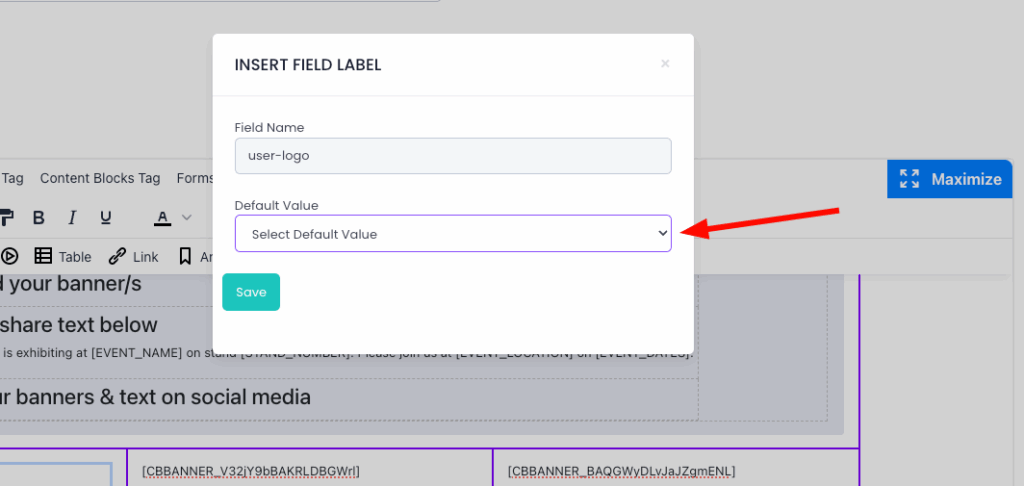Click the CBBANNER_BAQGWyDLvJaJZgmENL placeholder cell
The height and width of the screenshot is (486, 1024).
tap(621, 470)
